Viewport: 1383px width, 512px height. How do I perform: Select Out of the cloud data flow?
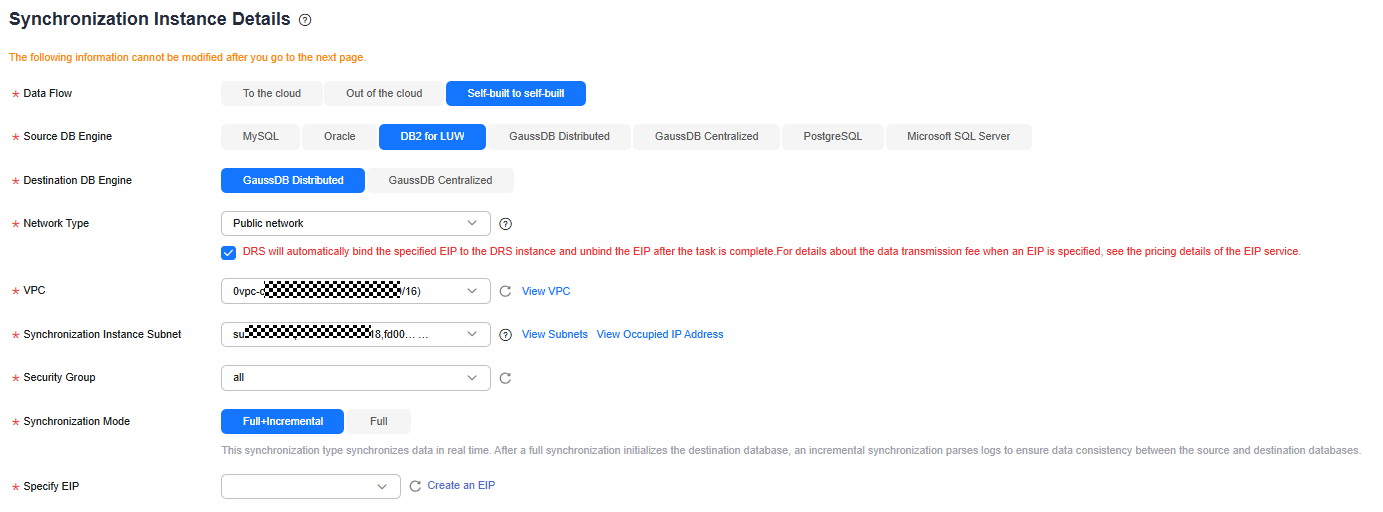click(x=384, y=93)
